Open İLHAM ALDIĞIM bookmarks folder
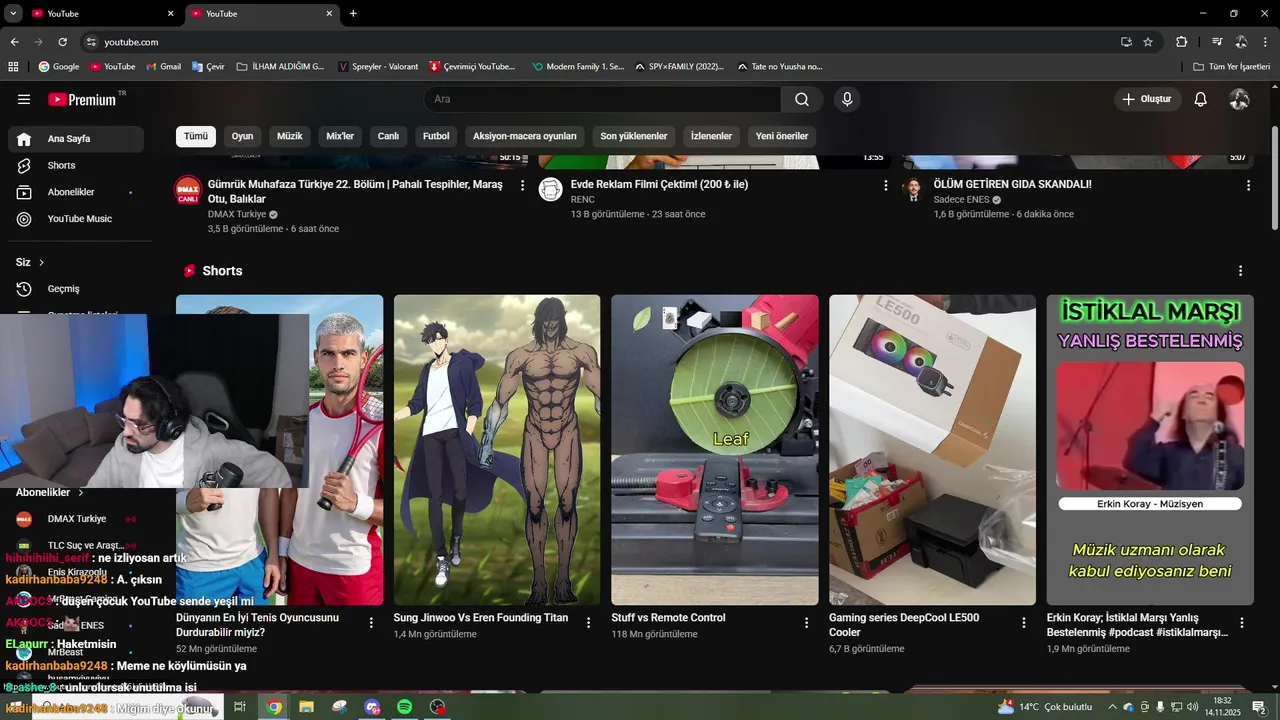 280,67
